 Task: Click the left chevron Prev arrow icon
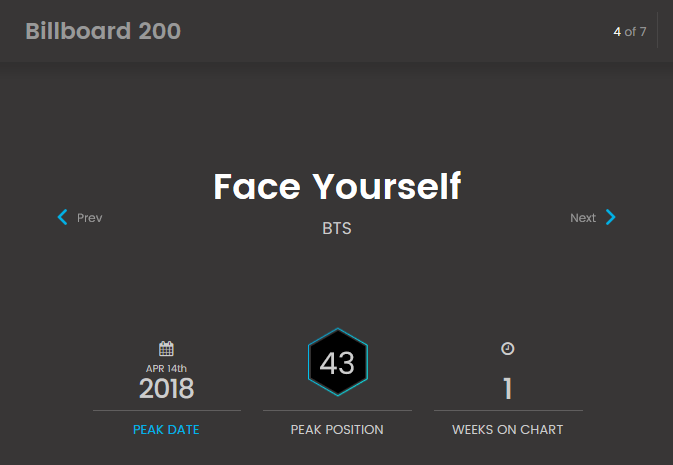(x=63, y=217)
